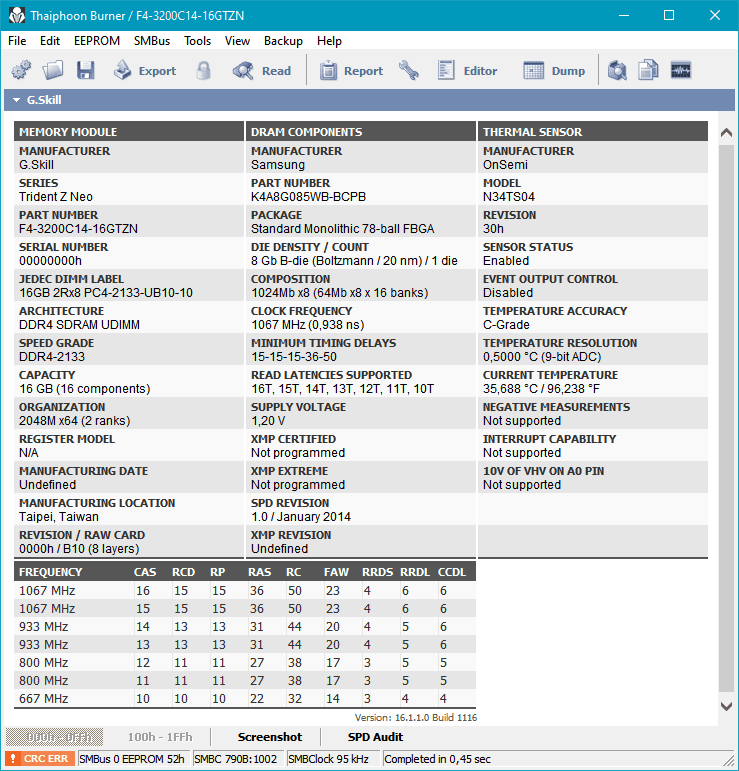Screen dimensions: 739x771
Task: Open the SMBus menu
Action: pyautogui.click(x=152, y=41)
